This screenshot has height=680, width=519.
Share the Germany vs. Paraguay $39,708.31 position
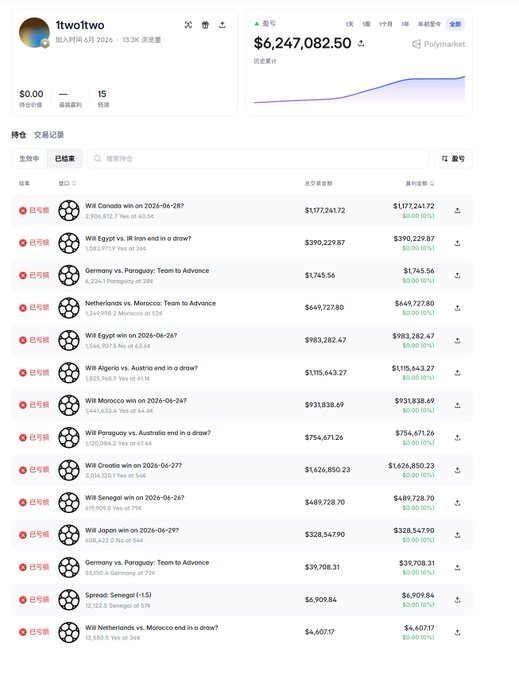click(x=457, y=567)
